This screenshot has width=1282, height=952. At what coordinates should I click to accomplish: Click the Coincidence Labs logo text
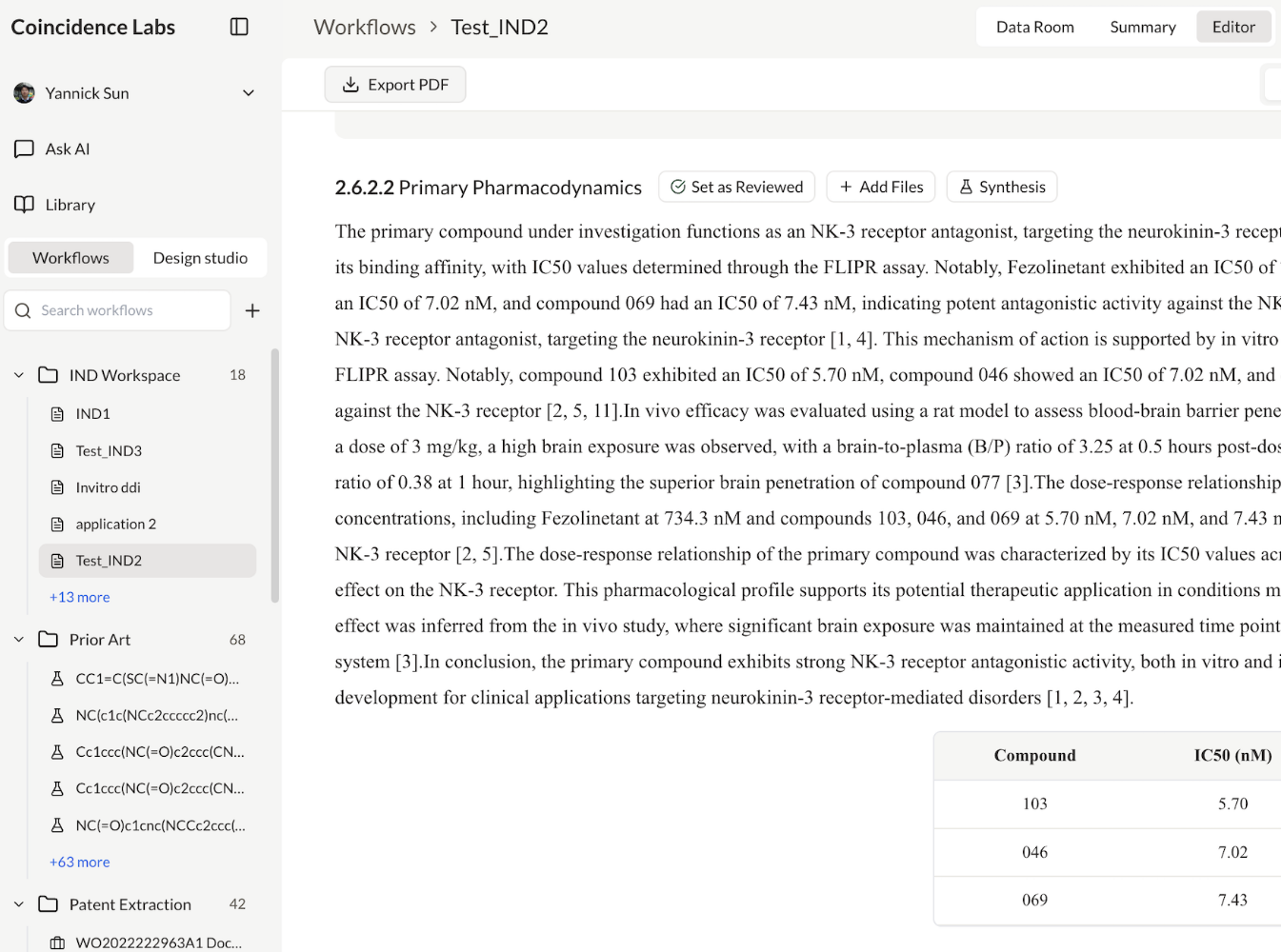pyautogui.click(x=93, y=27)
